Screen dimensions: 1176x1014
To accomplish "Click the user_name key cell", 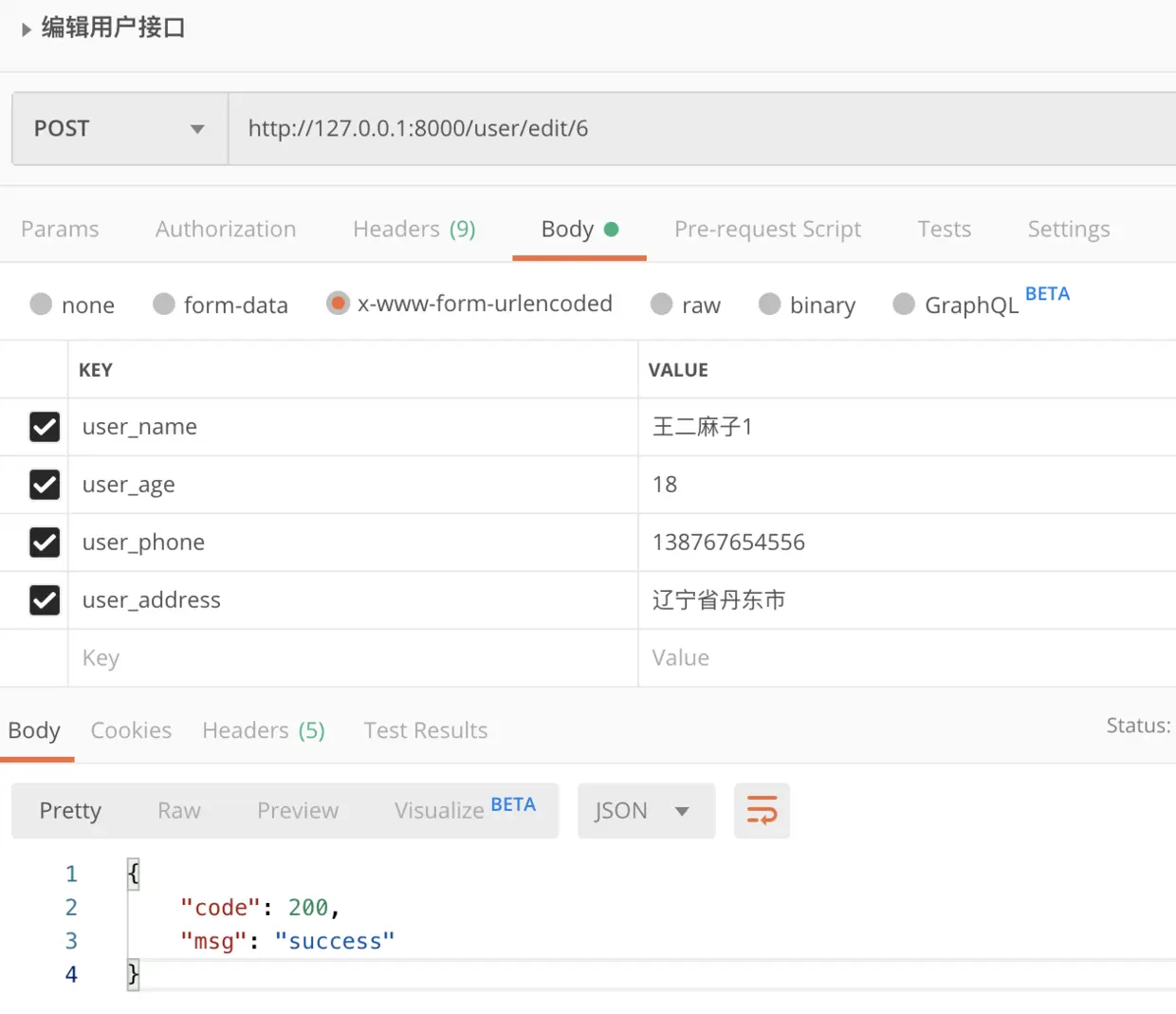I will 353,427.
